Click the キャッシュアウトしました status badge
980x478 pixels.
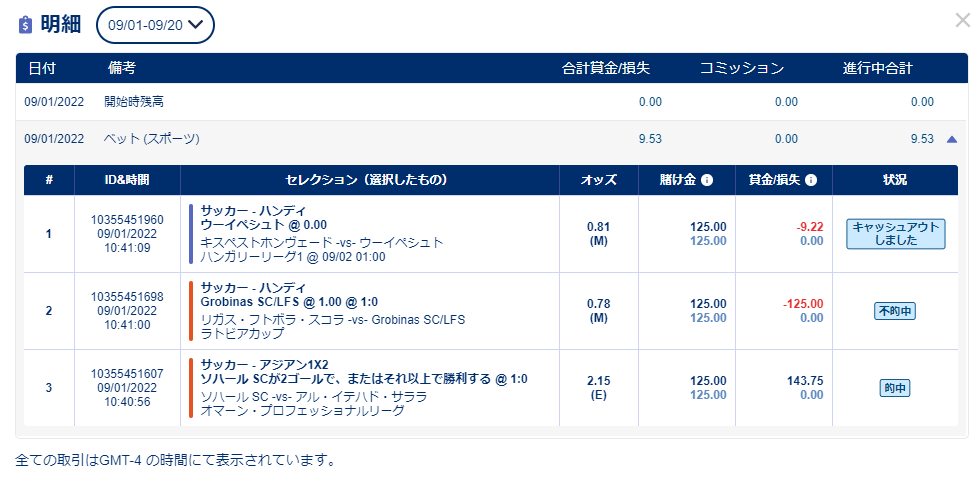tap(896, 234)
